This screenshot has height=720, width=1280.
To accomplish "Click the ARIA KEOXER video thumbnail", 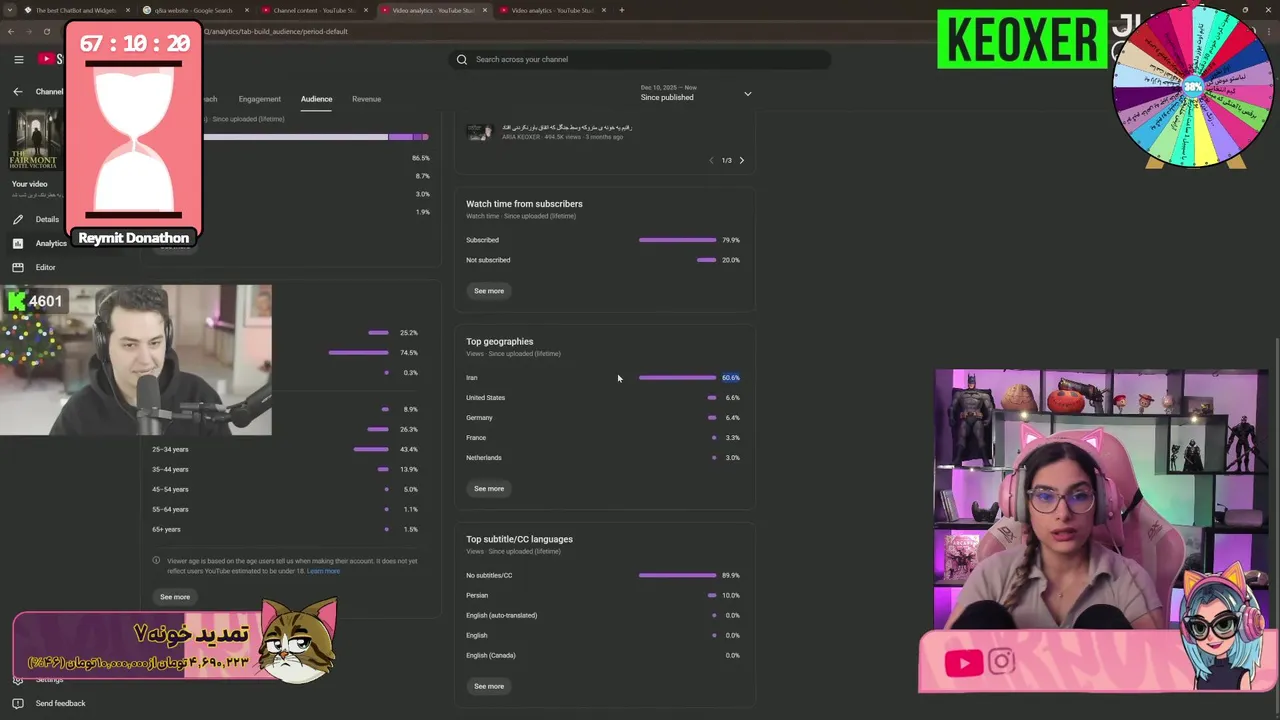I will (x=480, y=132).
